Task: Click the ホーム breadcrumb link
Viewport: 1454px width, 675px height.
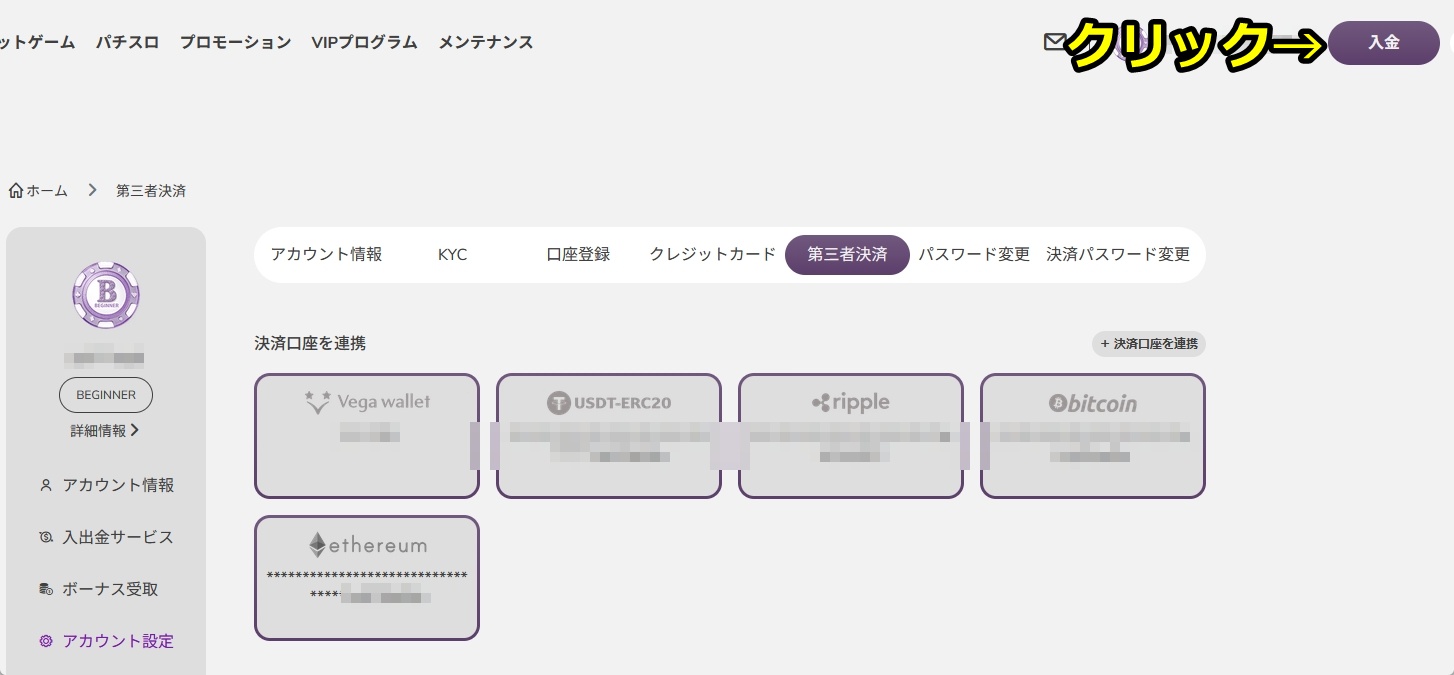Action: (x=47, y=191)
